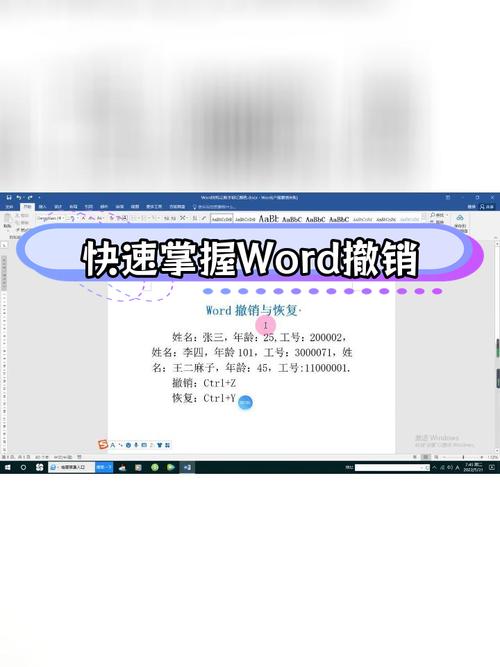The width and height of the screenshot is (500, 667).
Task: Click the taskbar clock and date
Action: pos(474,467)
